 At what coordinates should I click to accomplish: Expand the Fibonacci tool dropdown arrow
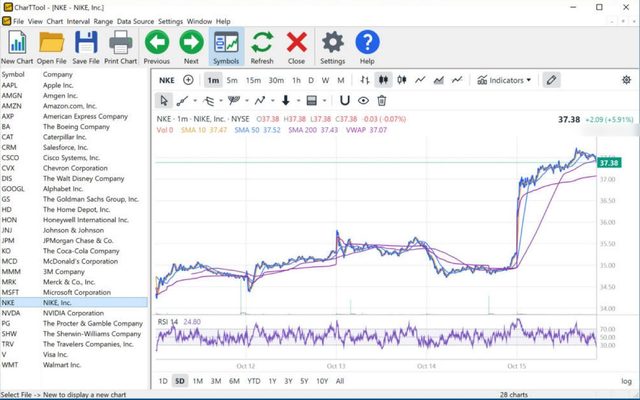[x=221, y=100]
